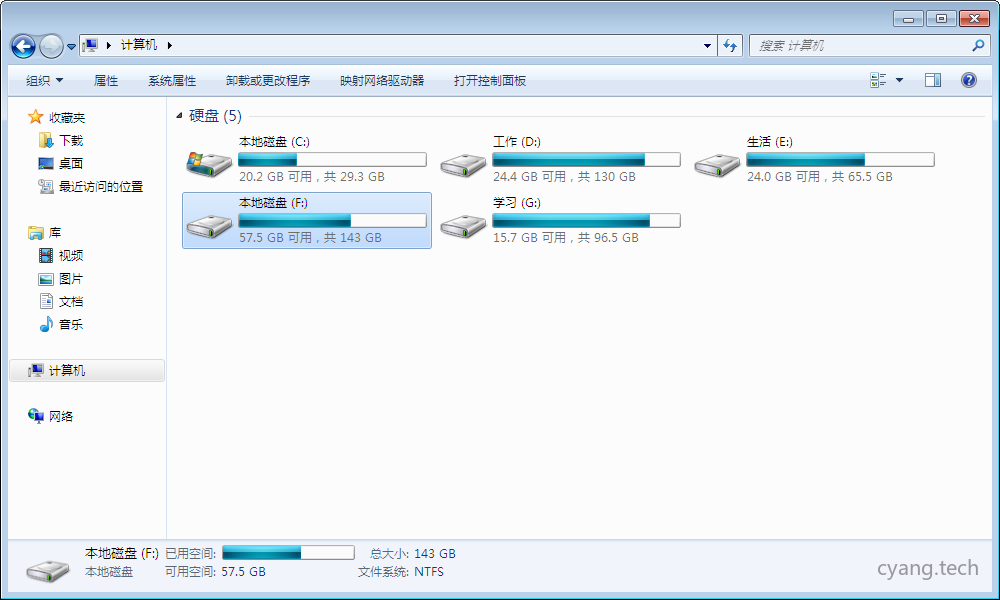Click the F: drive usage bar
This screenshot has width=1000, height=600.
(332, 221)
